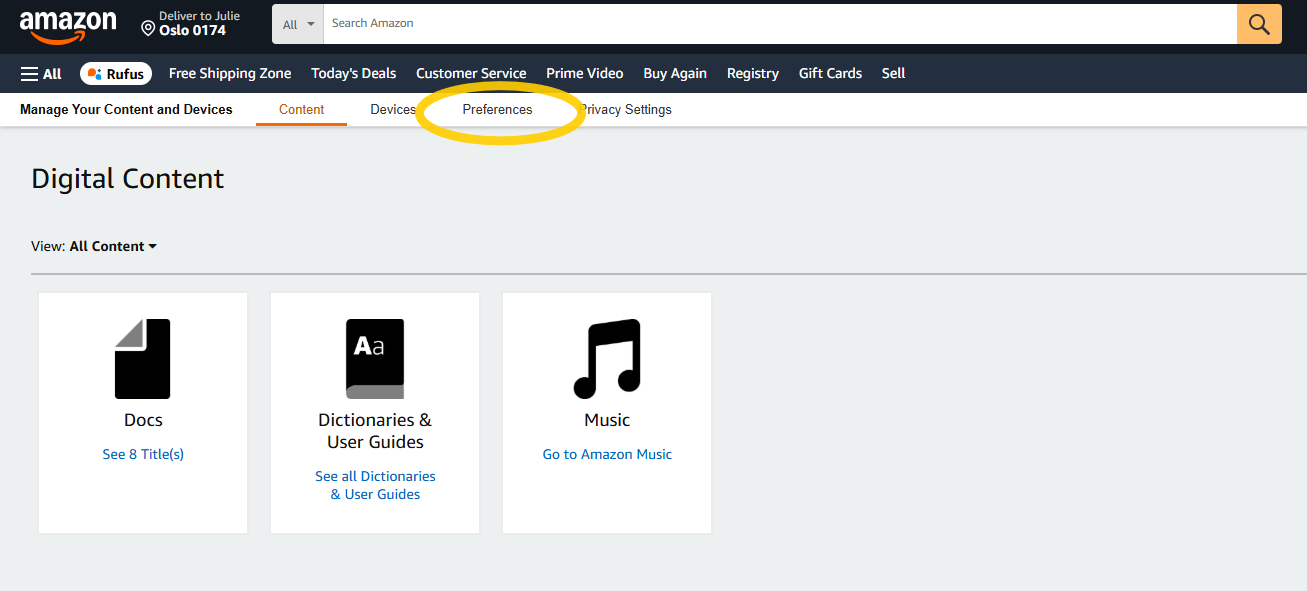Image resolution: width=1307 pixels, height=591 pixels.
Task: Open Customer Service page
Action: pos(471,73)
